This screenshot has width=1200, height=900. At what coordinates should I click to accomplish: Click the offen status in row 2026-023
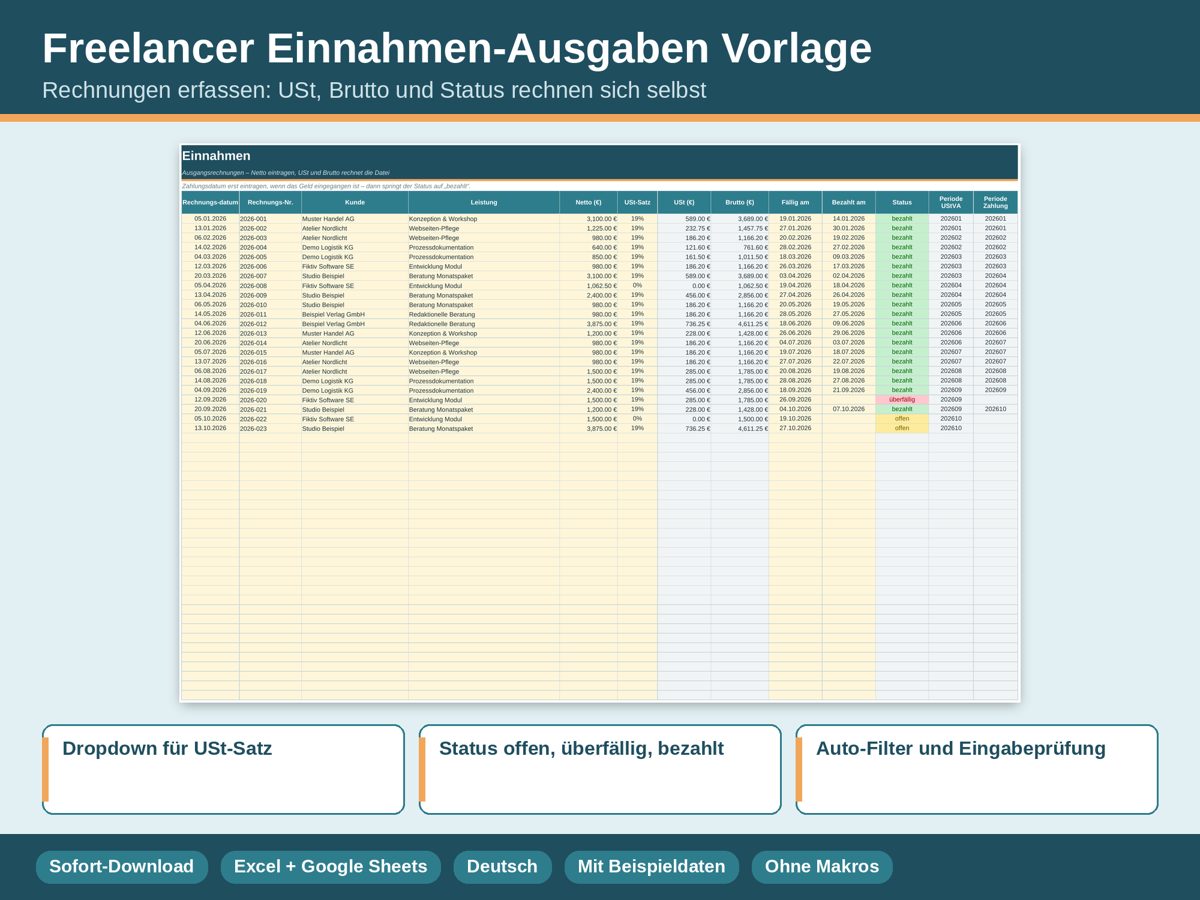coord(902,428)
